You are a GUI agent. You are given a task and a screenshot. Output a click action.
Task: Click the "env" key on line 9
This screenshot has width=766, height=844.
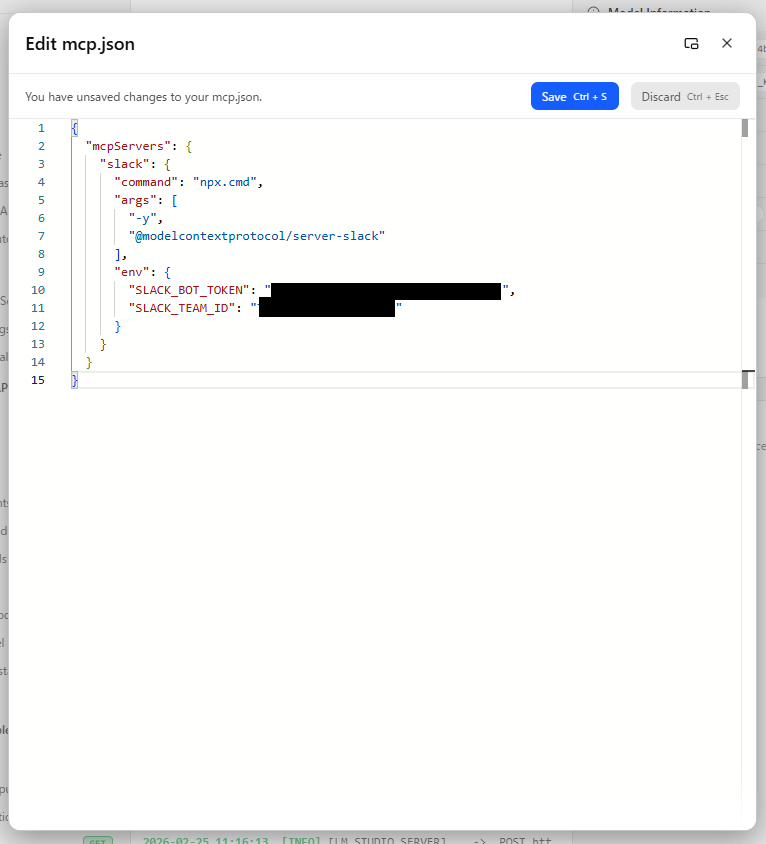131,272
